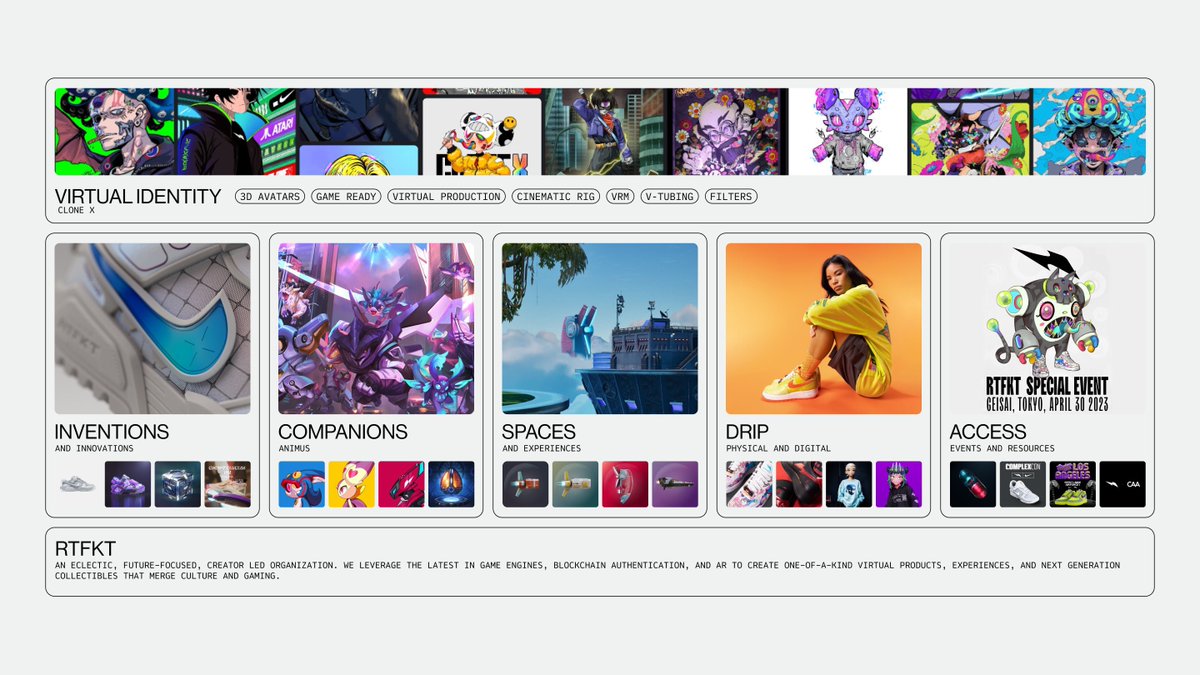Open the blue cloud-haired avatar banner image
Screen dimensions: 1200x675
coord(1089,132)
